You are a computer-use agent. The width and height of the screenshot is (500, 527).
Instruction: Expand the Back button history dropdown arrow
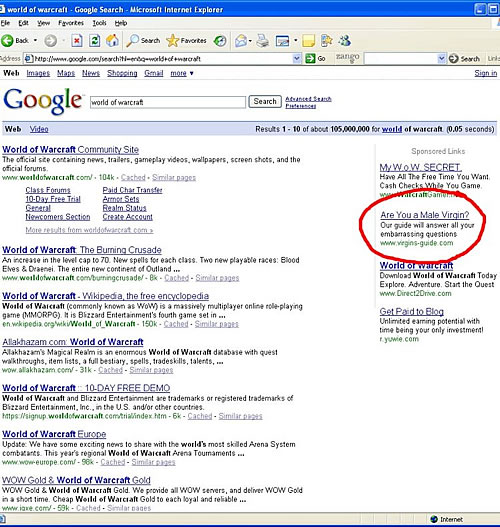(x=35, y=41)
